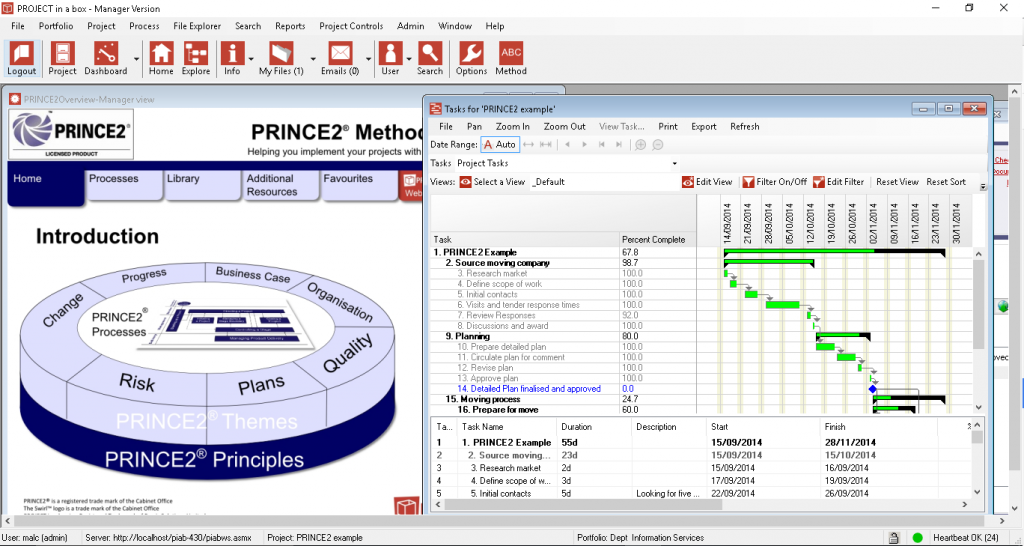
Task: Open the Additional Resources tab
Action: [x=280, y=185]
